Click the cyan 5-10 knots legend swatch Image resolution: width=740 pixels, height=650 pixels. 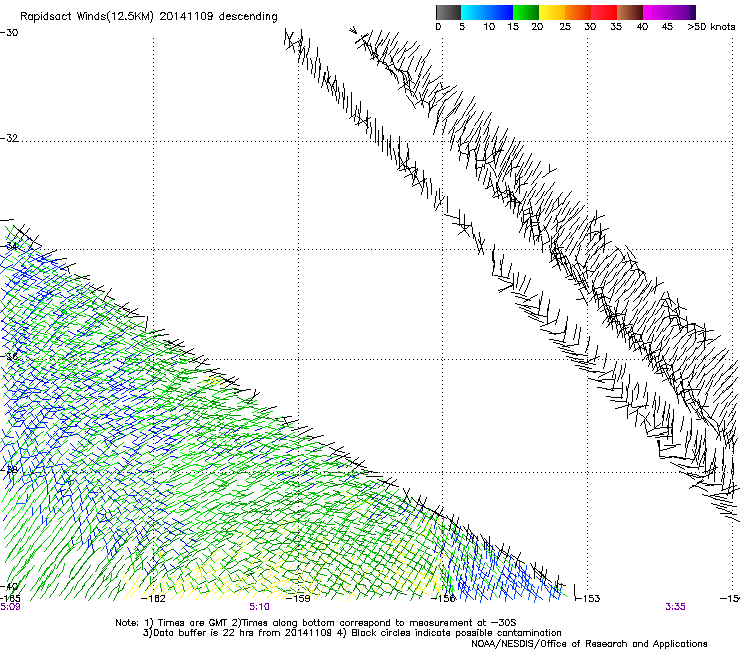[474, 12]
